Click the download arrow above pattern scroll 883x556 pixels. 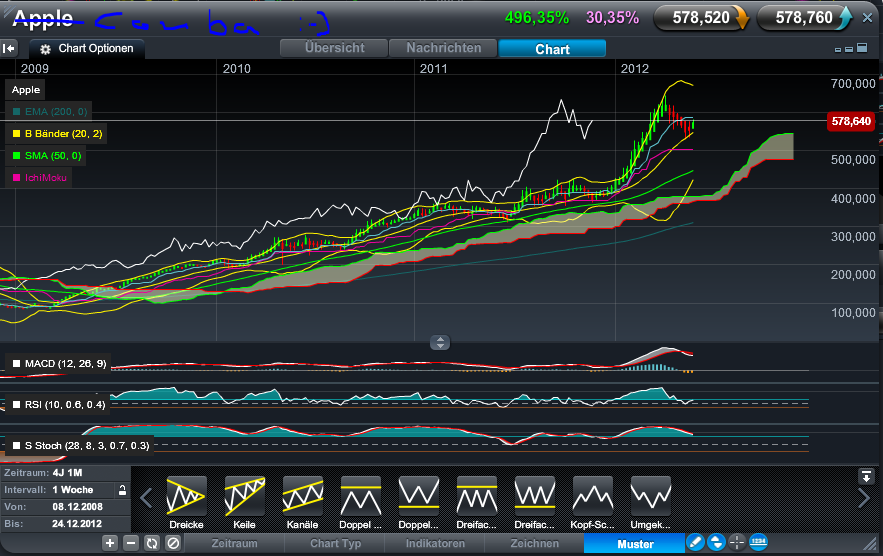click(866, 476)
